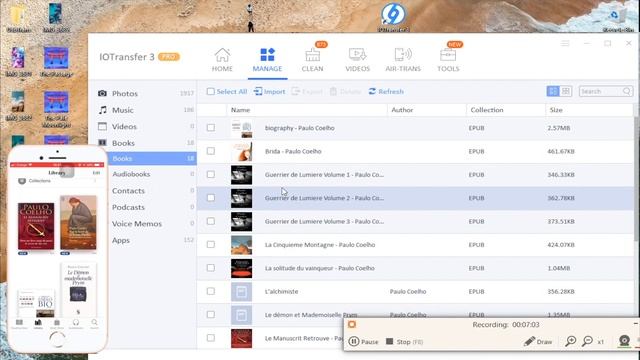640x360 pixels.
Task: Click the Music note icon
Action: pos(102,110)
